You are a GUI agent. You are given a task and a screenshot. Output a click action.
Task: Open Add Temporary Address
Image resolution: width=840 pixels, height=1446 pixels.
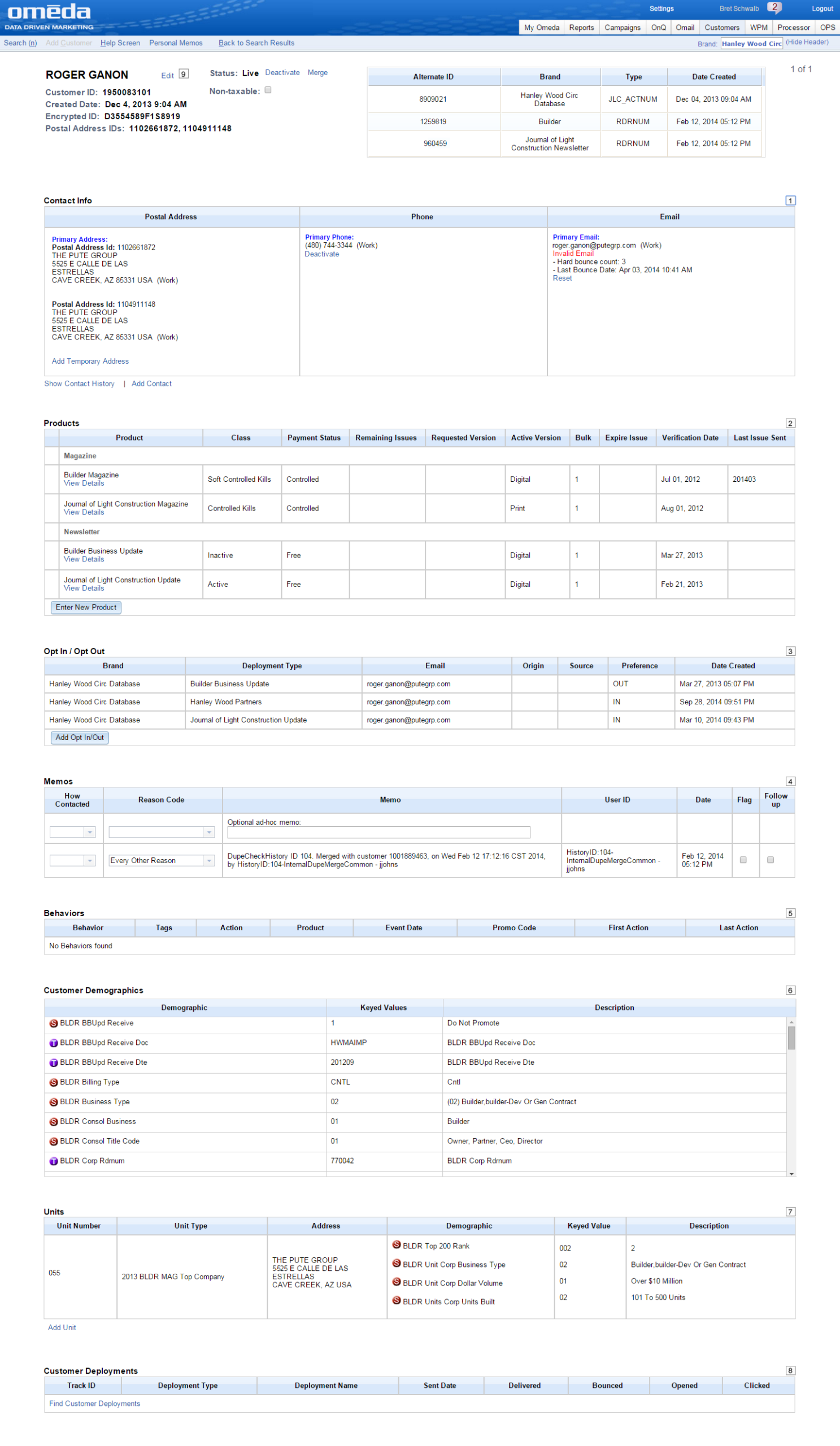pyautogui.click(x=90, y=361)
